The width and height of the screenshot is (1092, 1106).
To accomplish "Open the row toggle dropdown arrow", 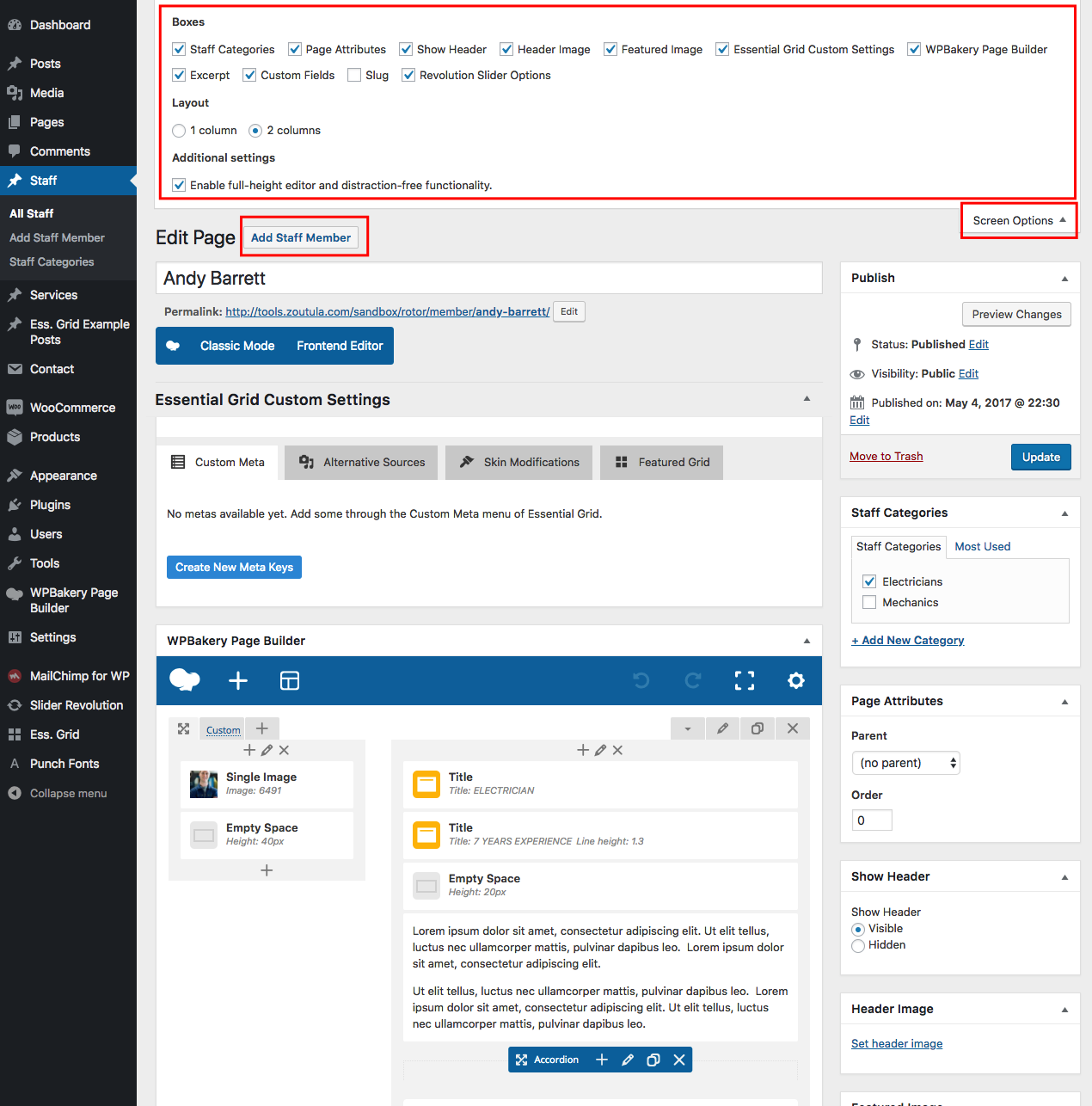I will pyautogui.click(x=687, y=728).
